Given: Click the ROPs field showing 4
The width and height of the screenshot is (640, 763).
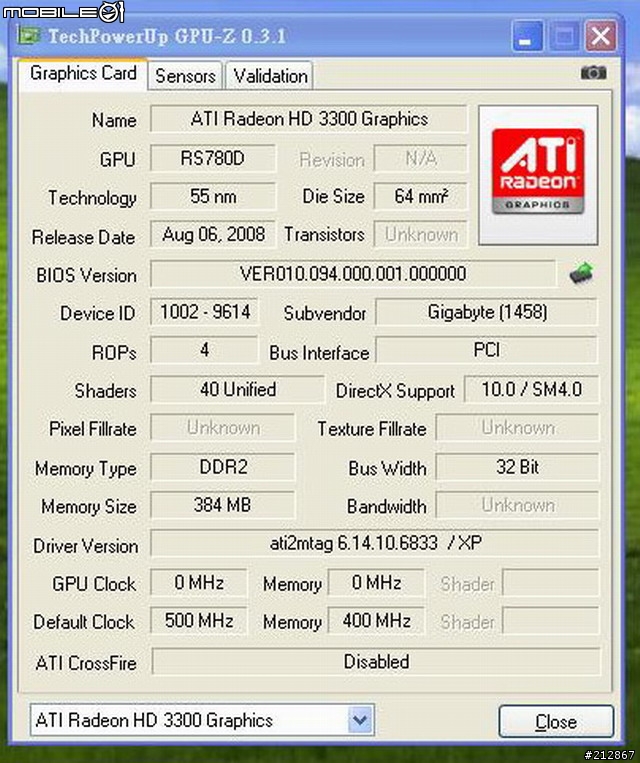Looking at the screenshot, I should pos(204,350).
